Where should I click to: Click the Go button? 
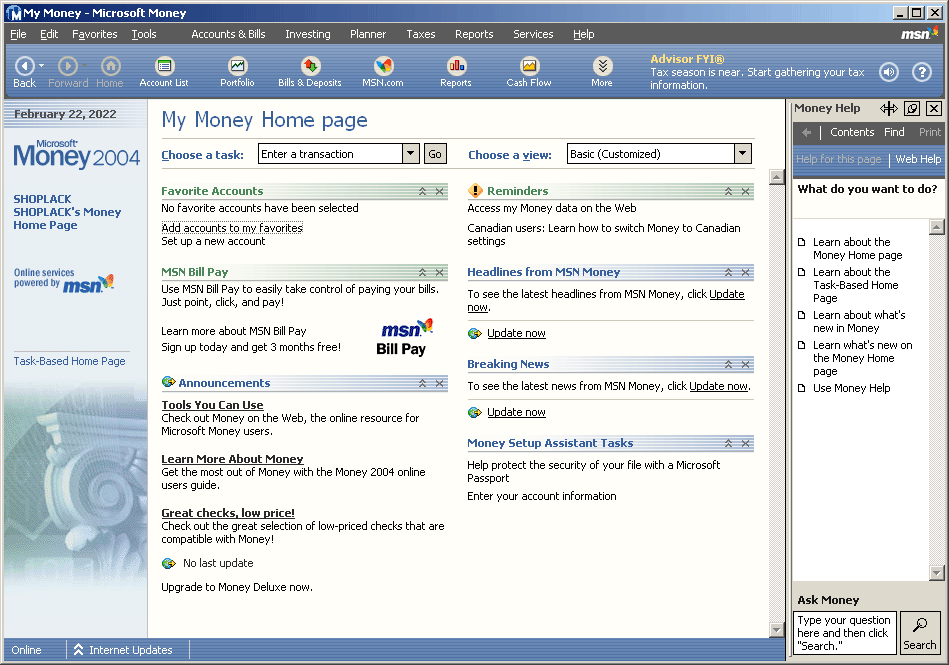pos(435,154)
